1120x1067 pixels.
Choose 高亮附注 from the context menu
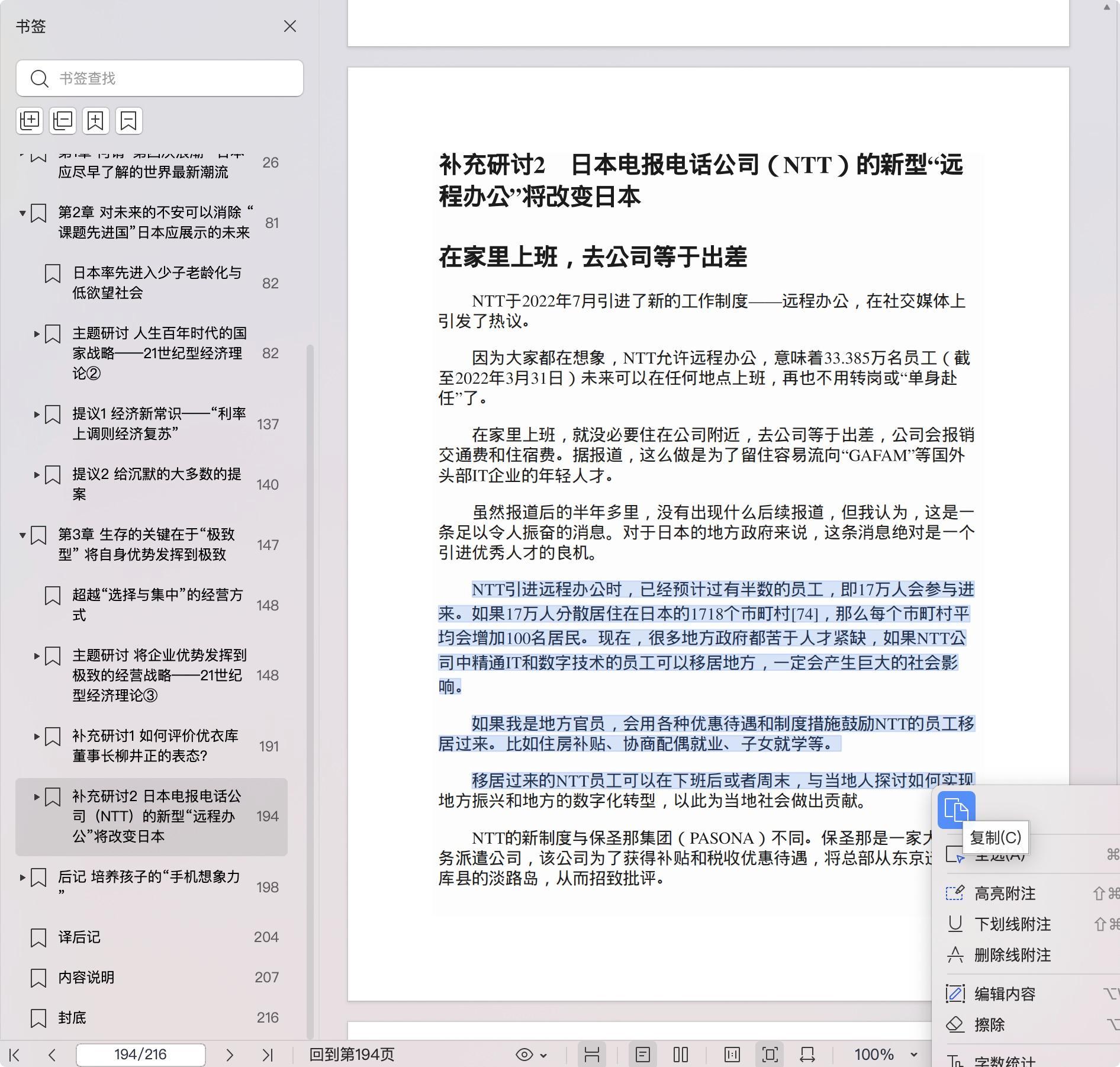tap(1005, 894)
